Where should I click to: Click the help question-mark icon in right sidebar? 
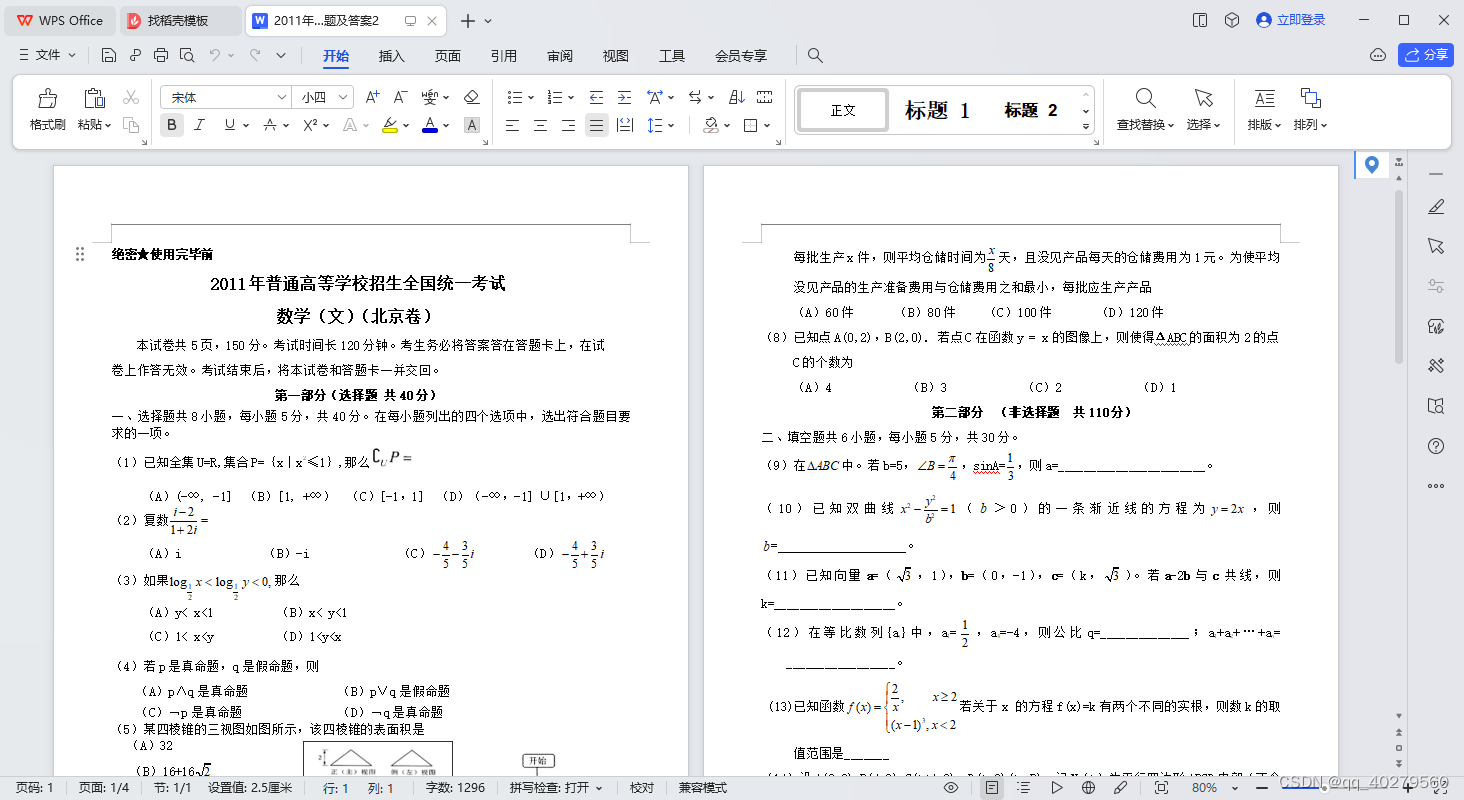coord(1436,446)
